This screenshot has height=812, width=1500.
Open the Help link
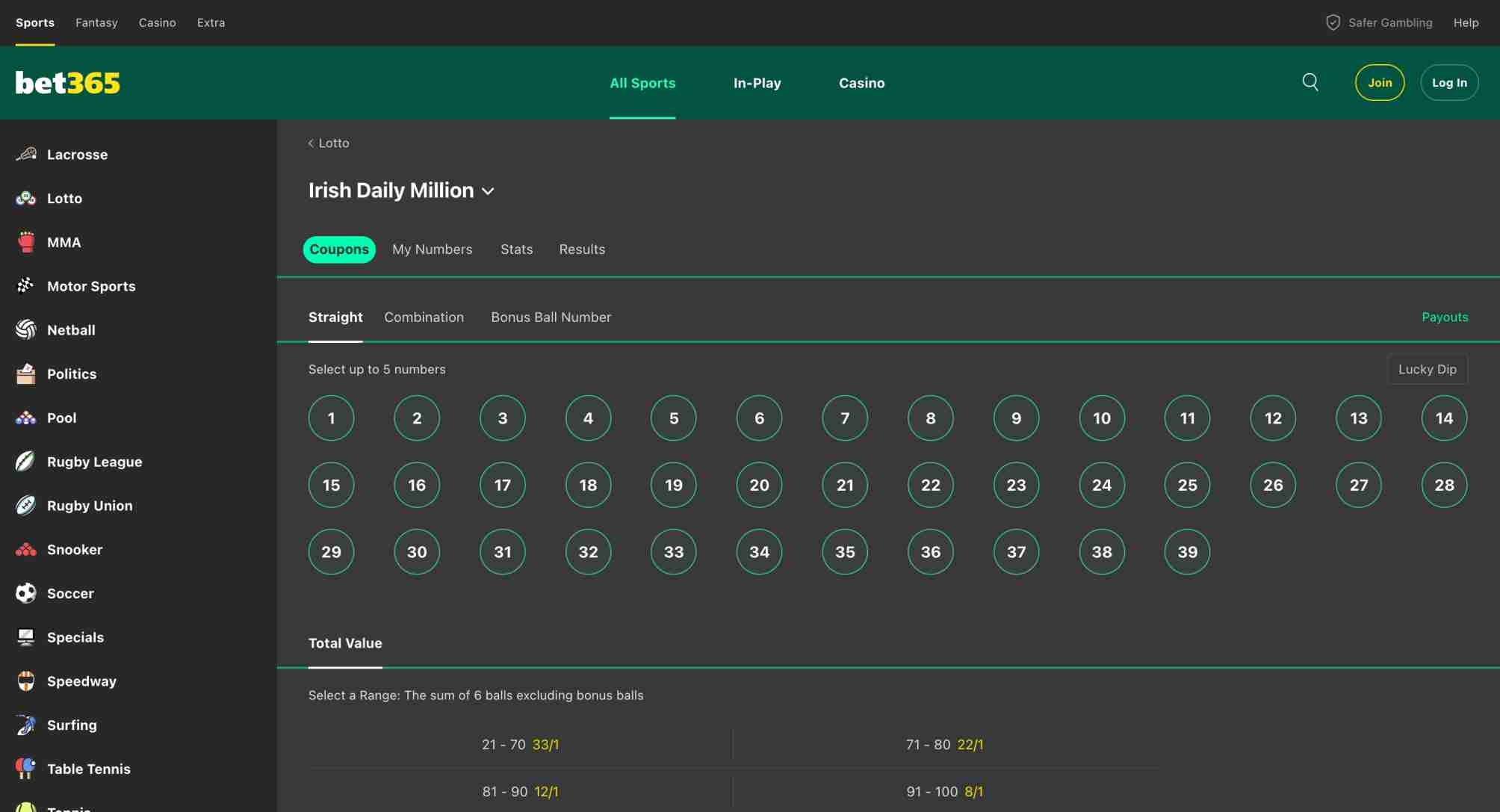point(1466,22)
